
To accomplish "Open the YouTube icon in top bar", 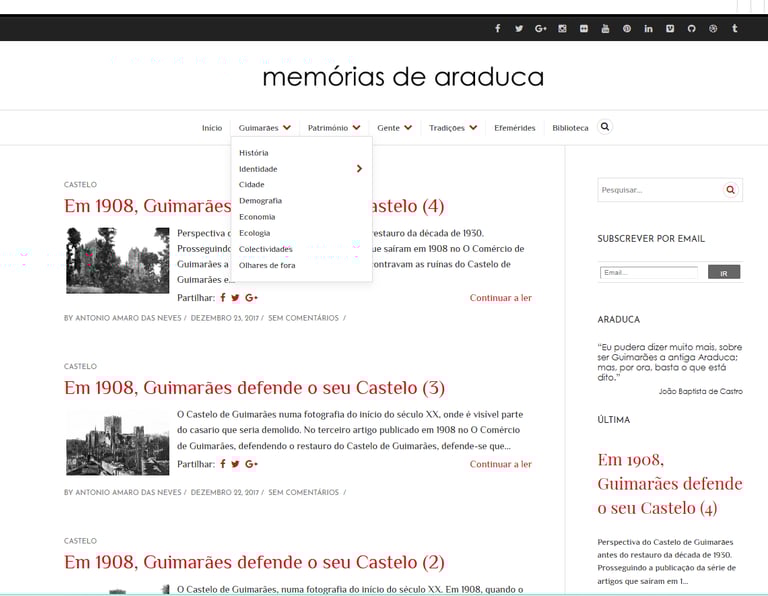I will click(x=605, y=28).
